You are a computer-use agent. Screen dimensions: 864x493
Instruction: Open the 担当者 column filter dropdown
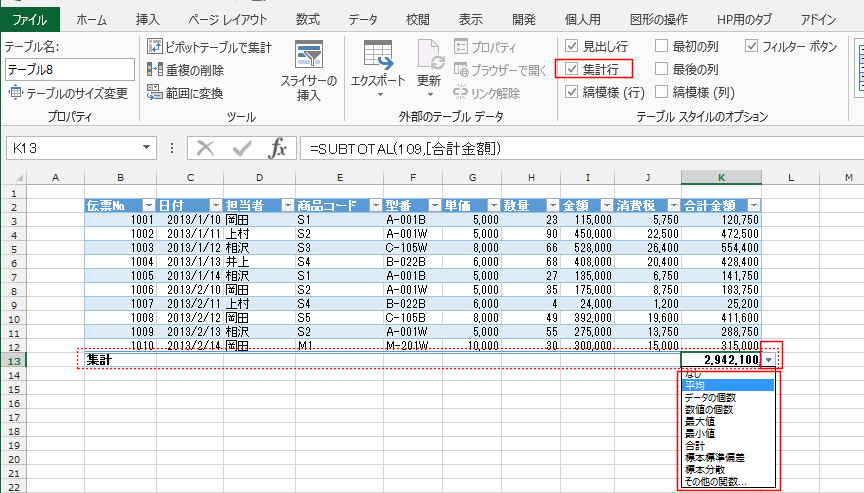[x=286, y=205]
